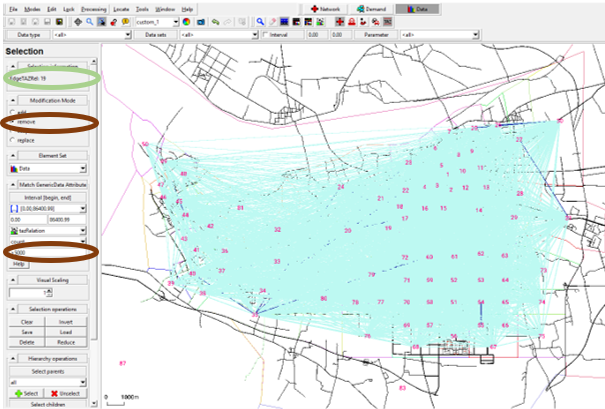Open the Processing menu
This screenshot has height=409, width=605.
pyautogui.click(x=95, y=8)
